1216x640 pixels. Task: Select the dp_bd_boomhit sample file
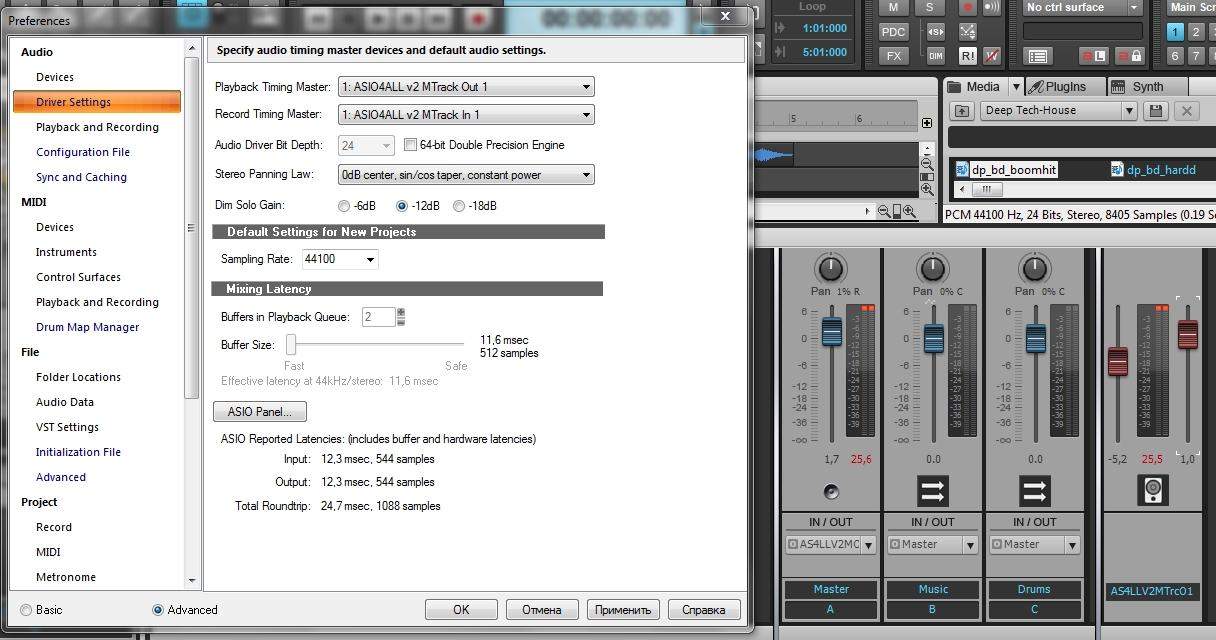[x=1005, y=170]
